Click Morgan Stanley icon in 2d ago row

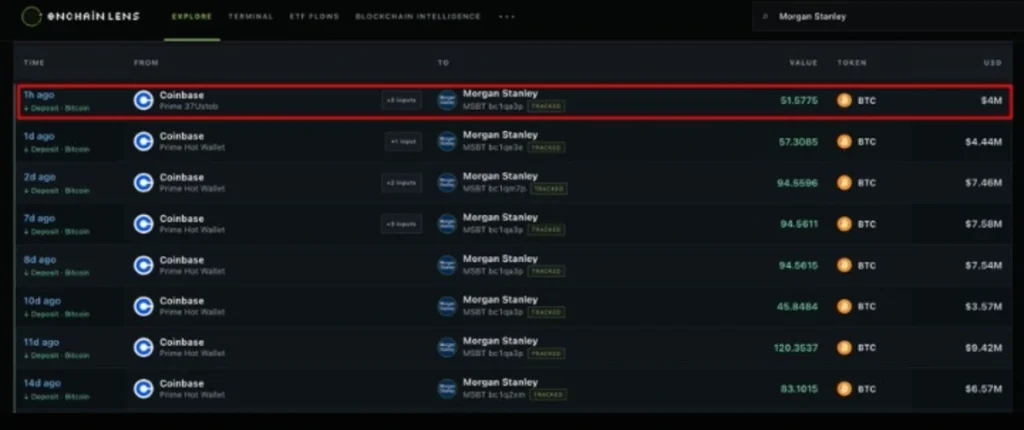(x=447, y=183)
